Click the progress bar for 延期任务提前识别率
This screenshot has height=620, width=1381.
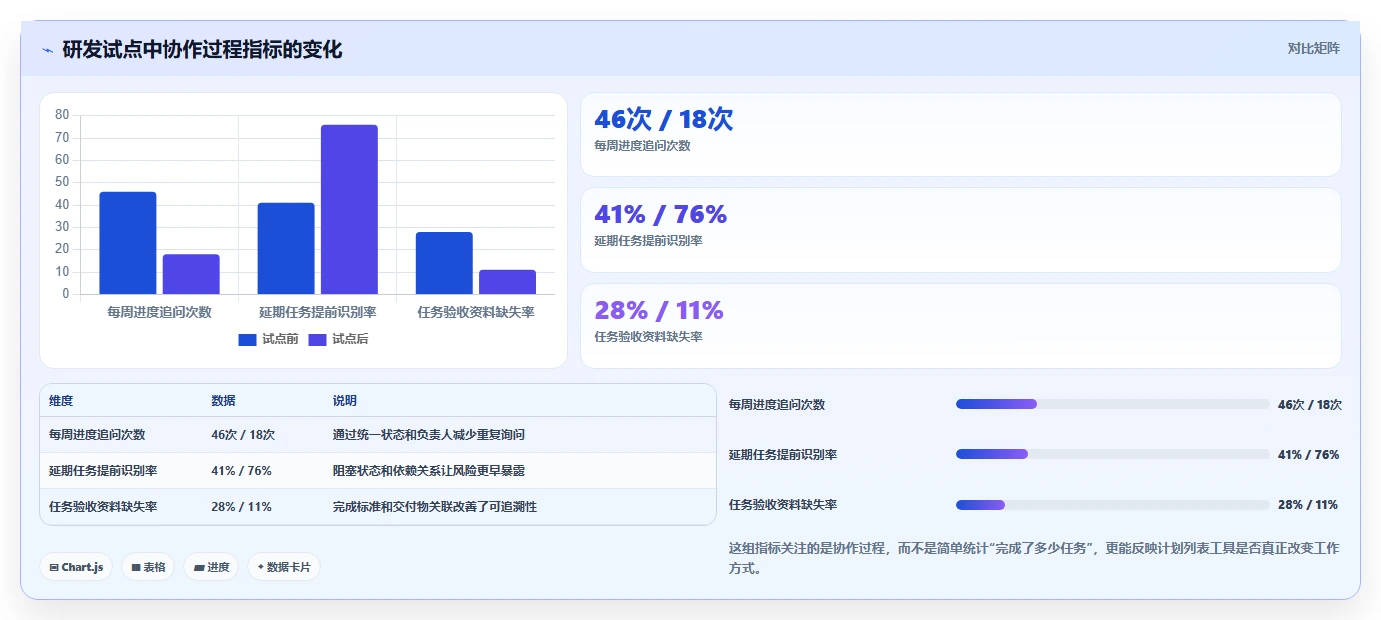click(1112, 454)
